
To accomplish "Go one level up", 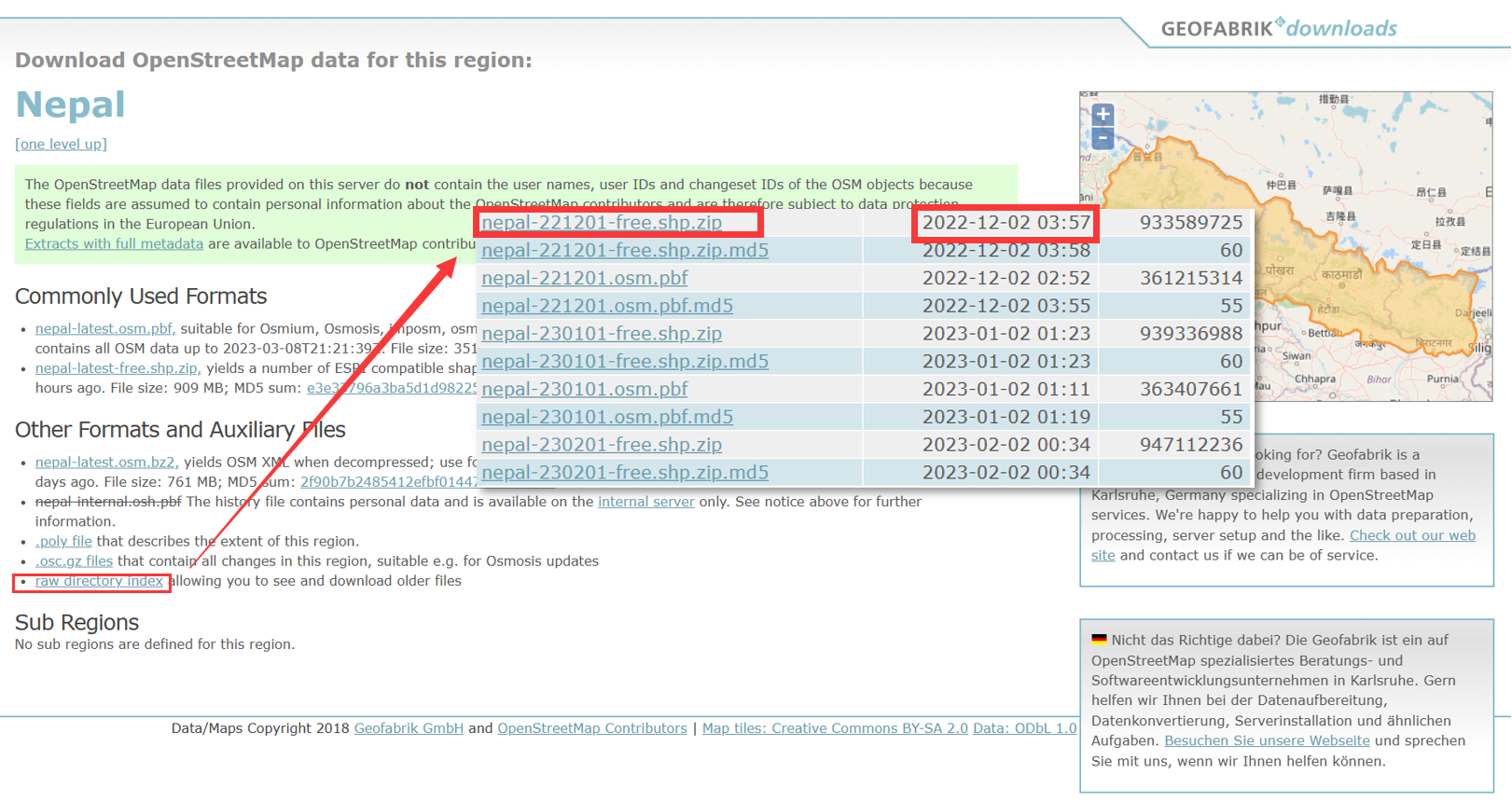I will click(61, 144).
